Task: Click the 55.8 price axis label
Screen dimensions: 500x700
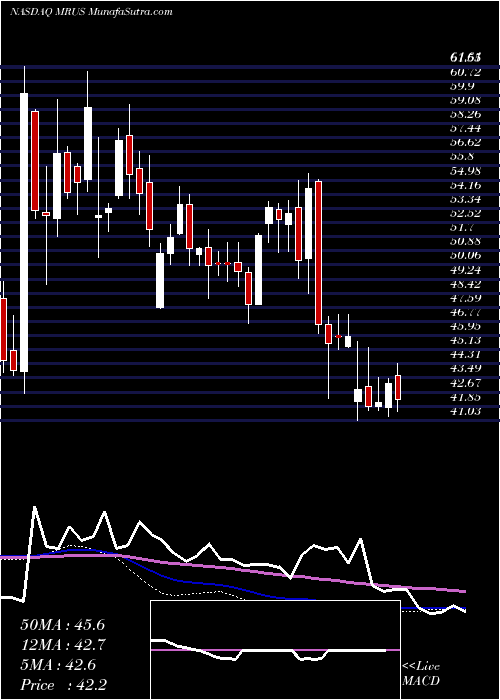Action: click(462, 157)
